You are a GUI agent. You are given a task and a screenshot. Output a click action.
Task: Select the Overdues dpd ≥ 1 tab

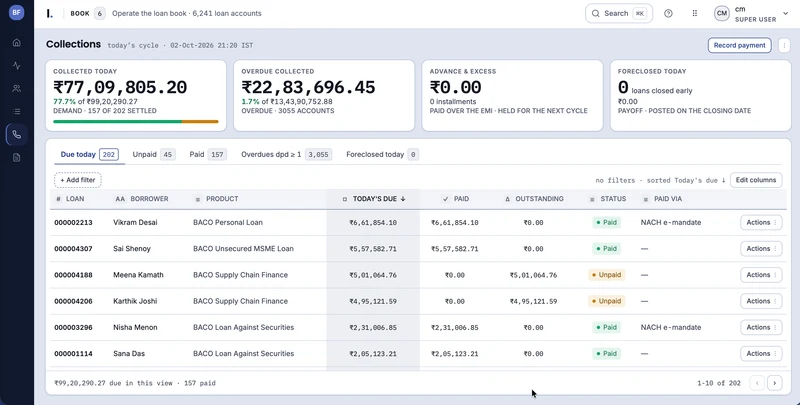click(x=286, y=155)
